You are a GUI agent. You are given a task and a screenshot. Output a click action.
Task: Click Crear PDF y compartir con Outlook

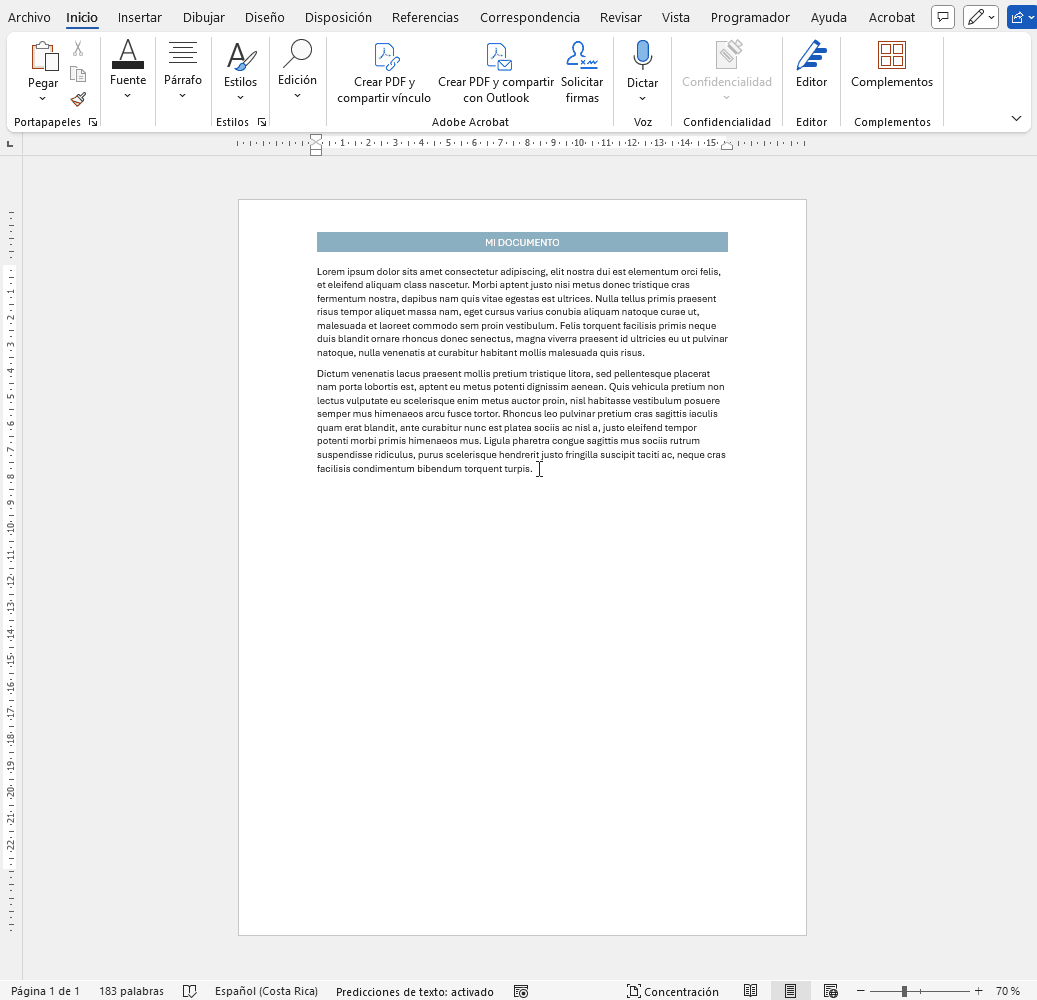[x=496, y=73]
